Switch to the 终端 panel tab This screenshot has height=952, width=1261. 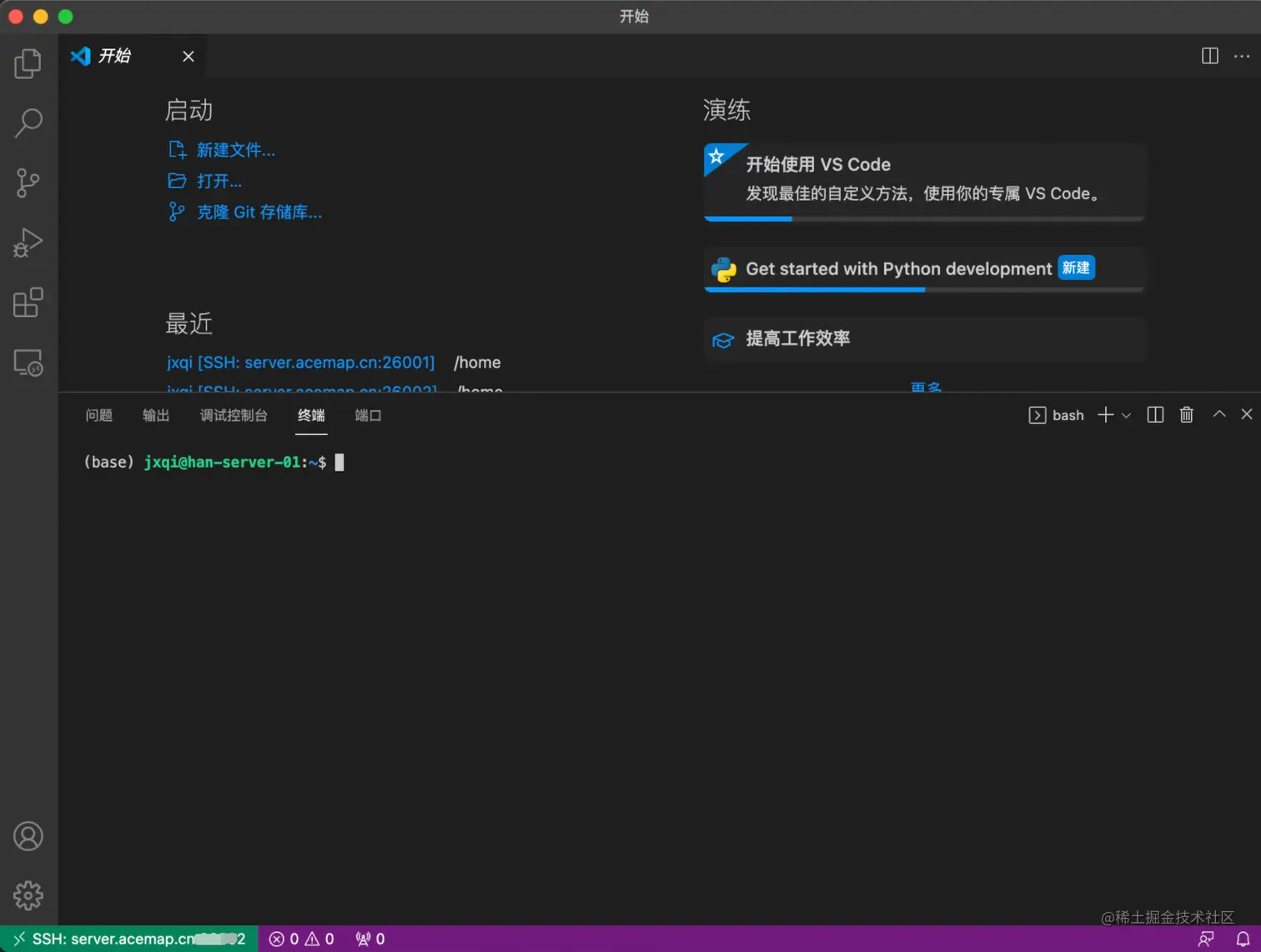(x=312, y=415)
